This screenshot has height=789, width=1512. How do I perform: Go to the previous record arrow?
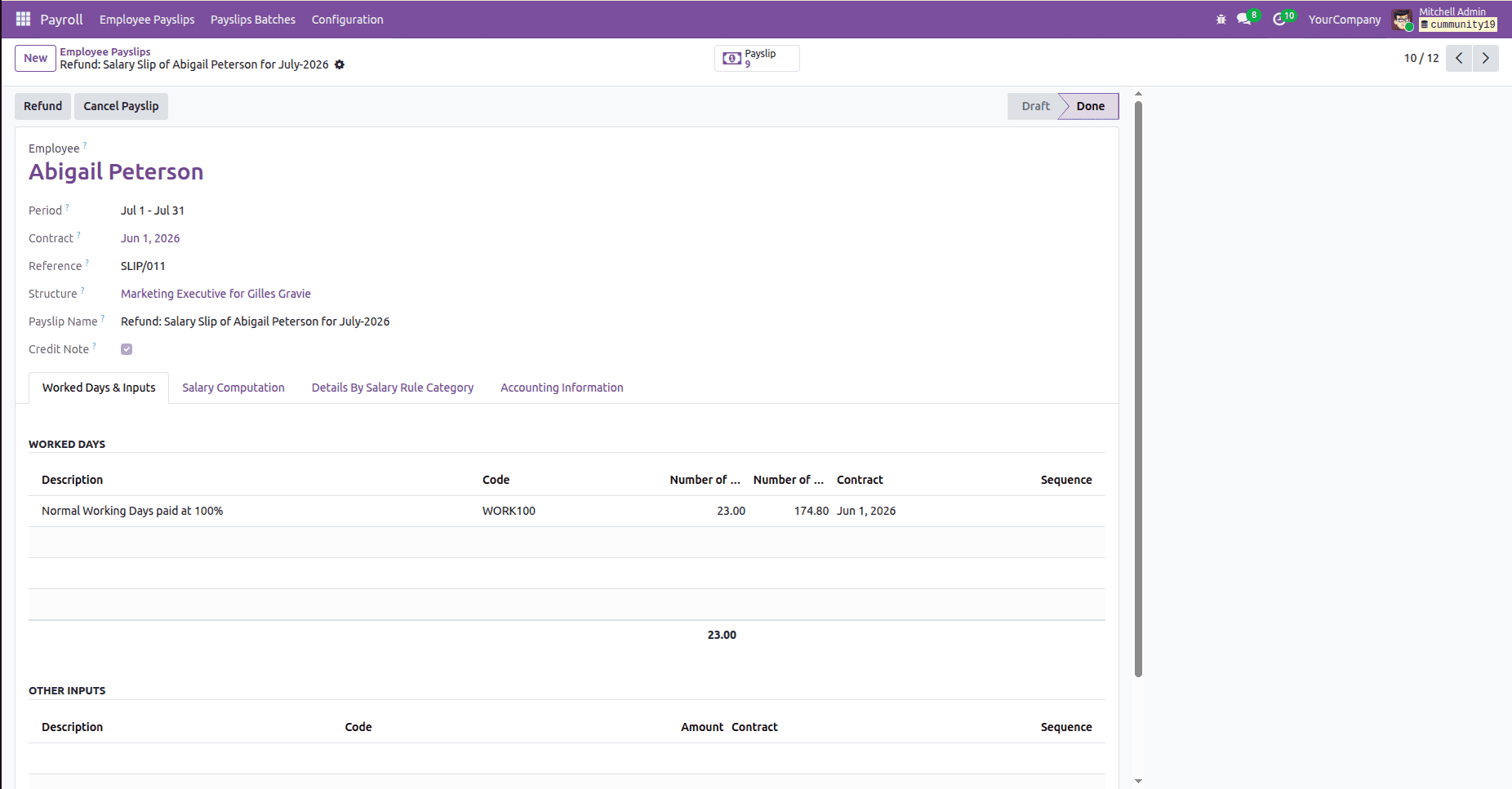click(1459, 58)
